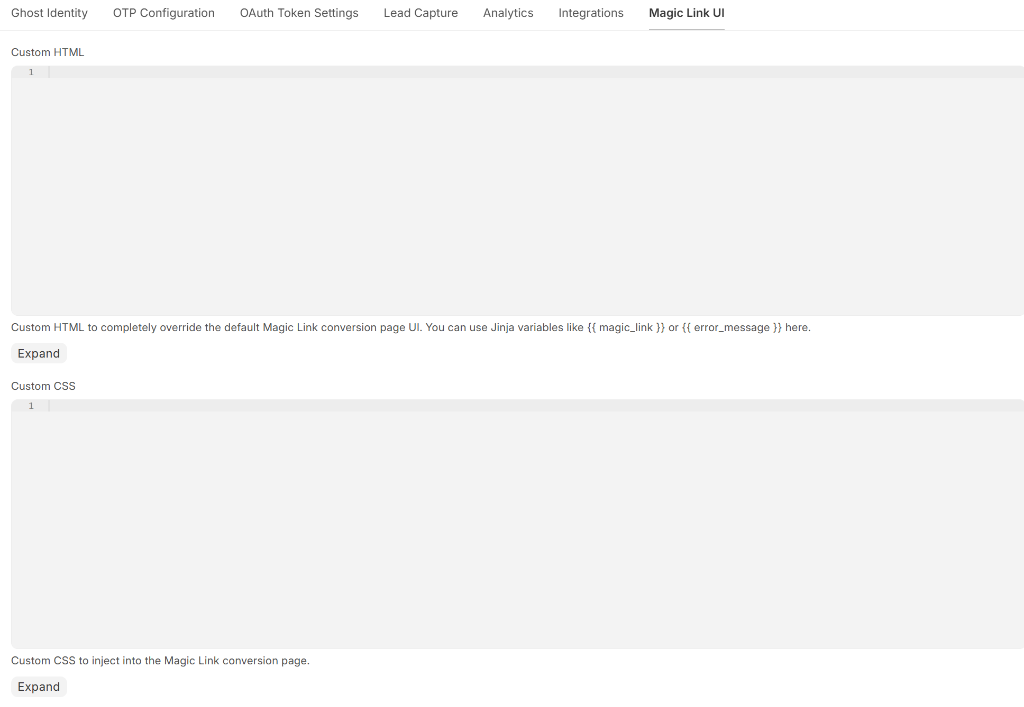Expand the Custom HTML editor
The height and width of the screenshot is (707, 1024).
39,353
